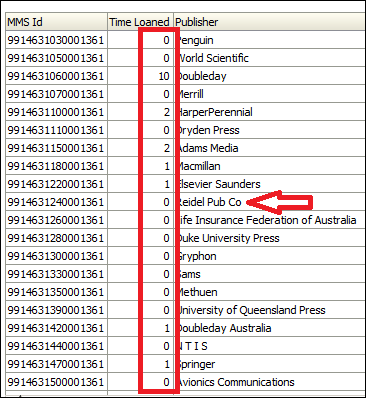366x398 pixels.
Task: Click the Gryphon publisher cell
Action: point(269,256)
